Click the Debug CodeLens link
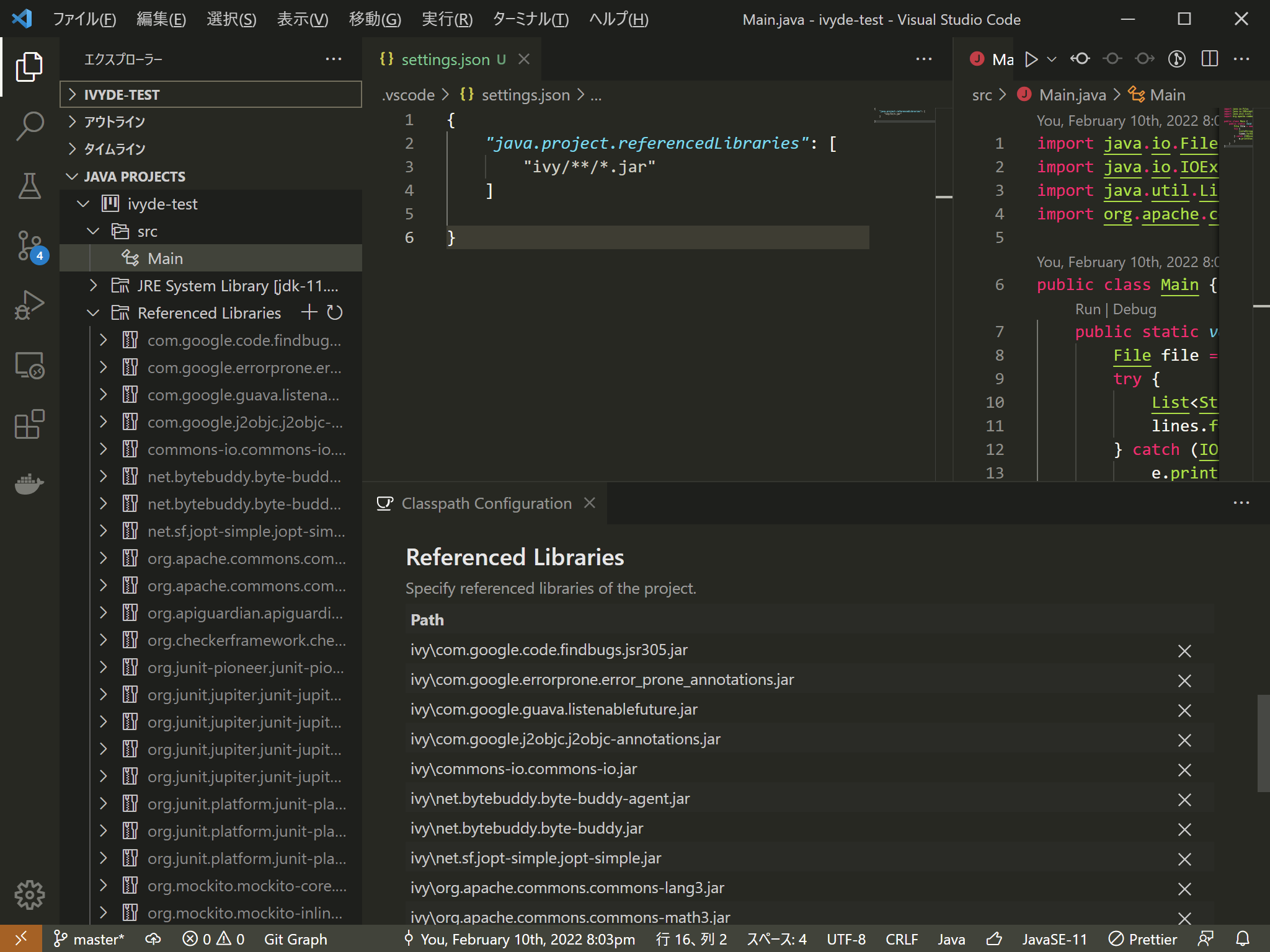The image size is (1270, 952). pos(1134,309)
